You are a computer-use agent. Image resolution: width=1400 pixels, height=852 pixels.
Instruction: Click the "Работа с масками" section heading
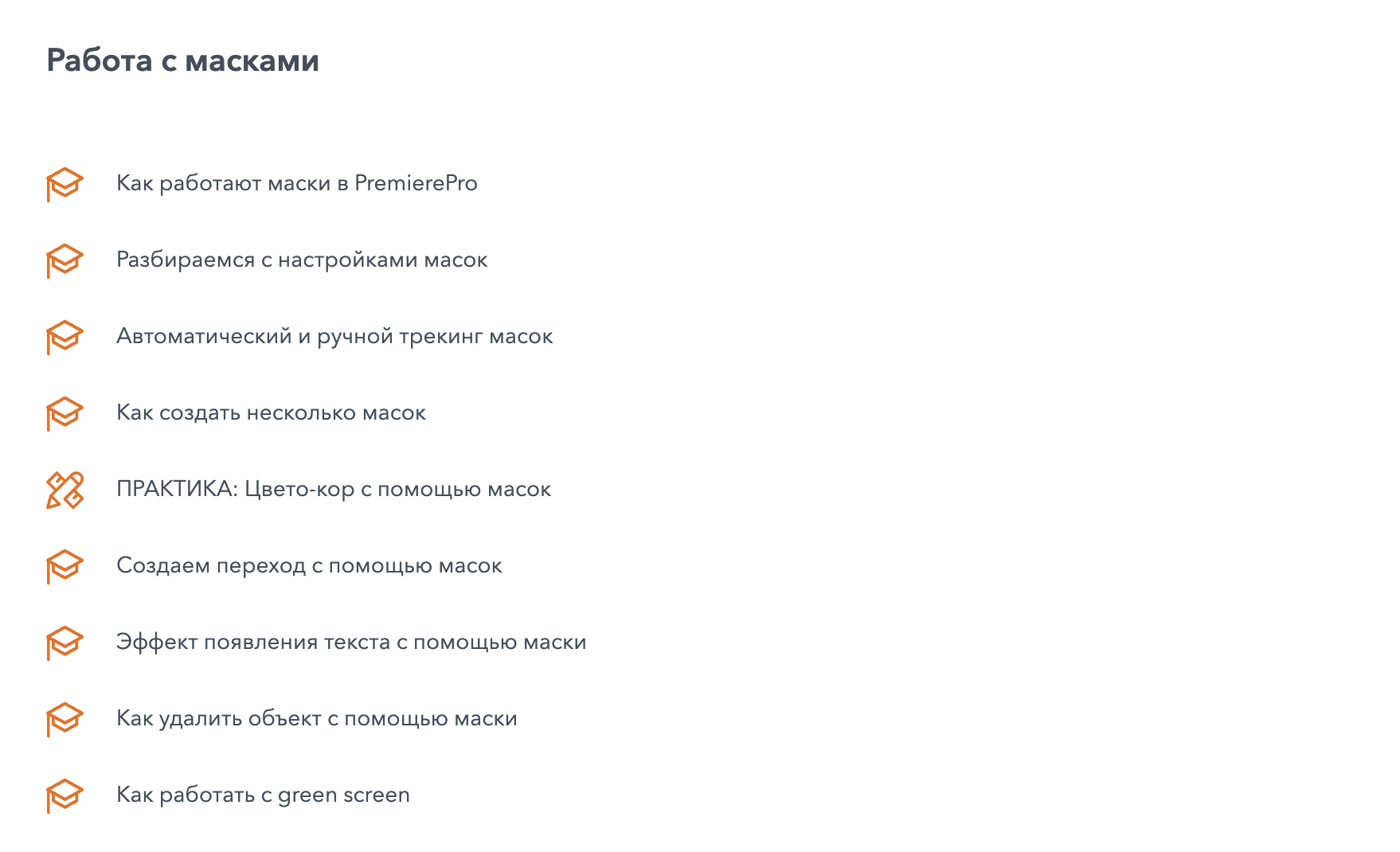[182, 61]
